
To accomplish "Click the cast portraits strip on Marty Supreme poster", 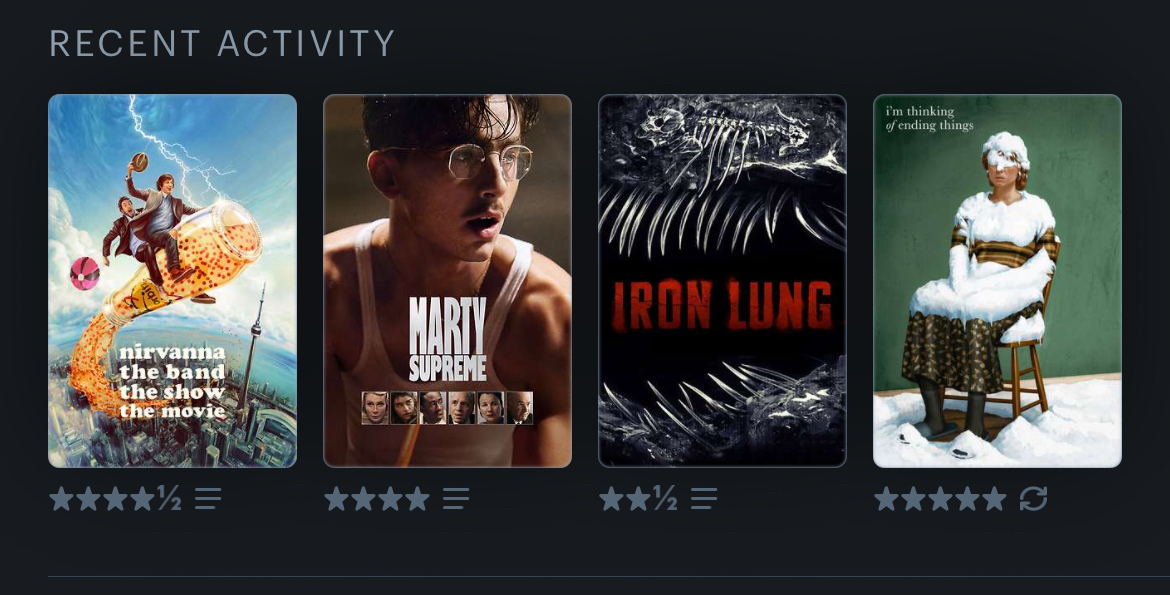I will (x=448, y=408).
